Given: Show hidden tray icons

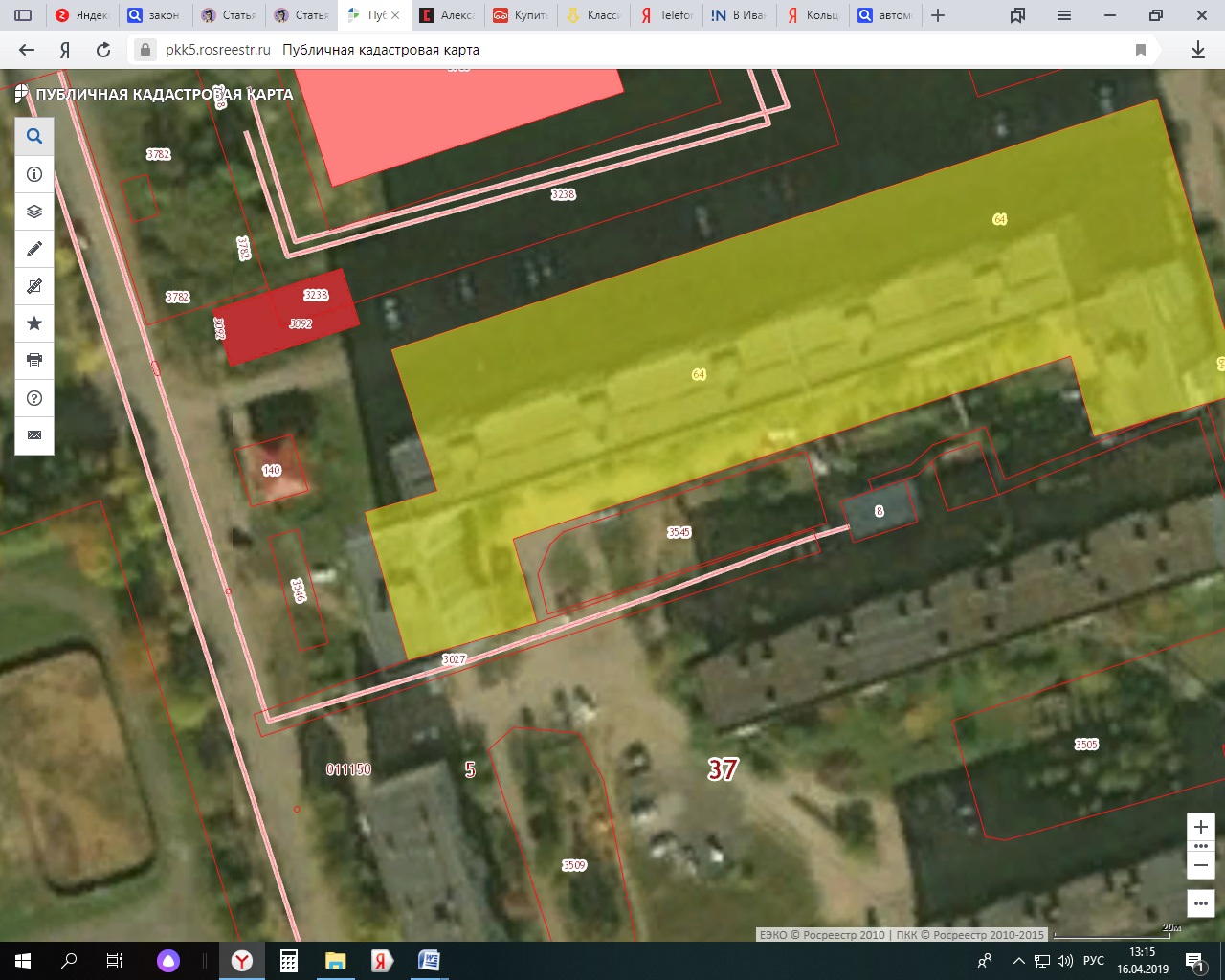Looking at the screenshot, I should click(x=1018, y=961).
